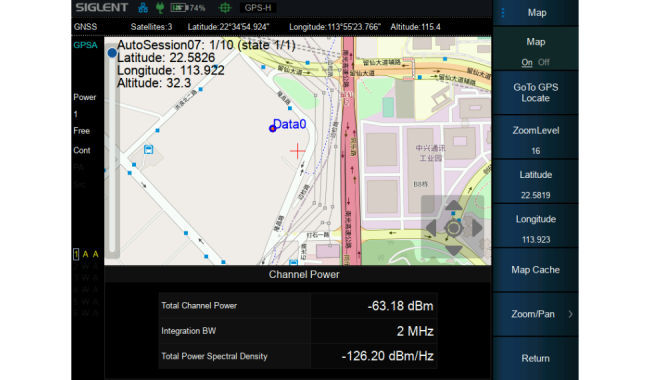The image size is (650, 380).
Task: Expand the left panel side arrow
Action: tap(116, 160)
